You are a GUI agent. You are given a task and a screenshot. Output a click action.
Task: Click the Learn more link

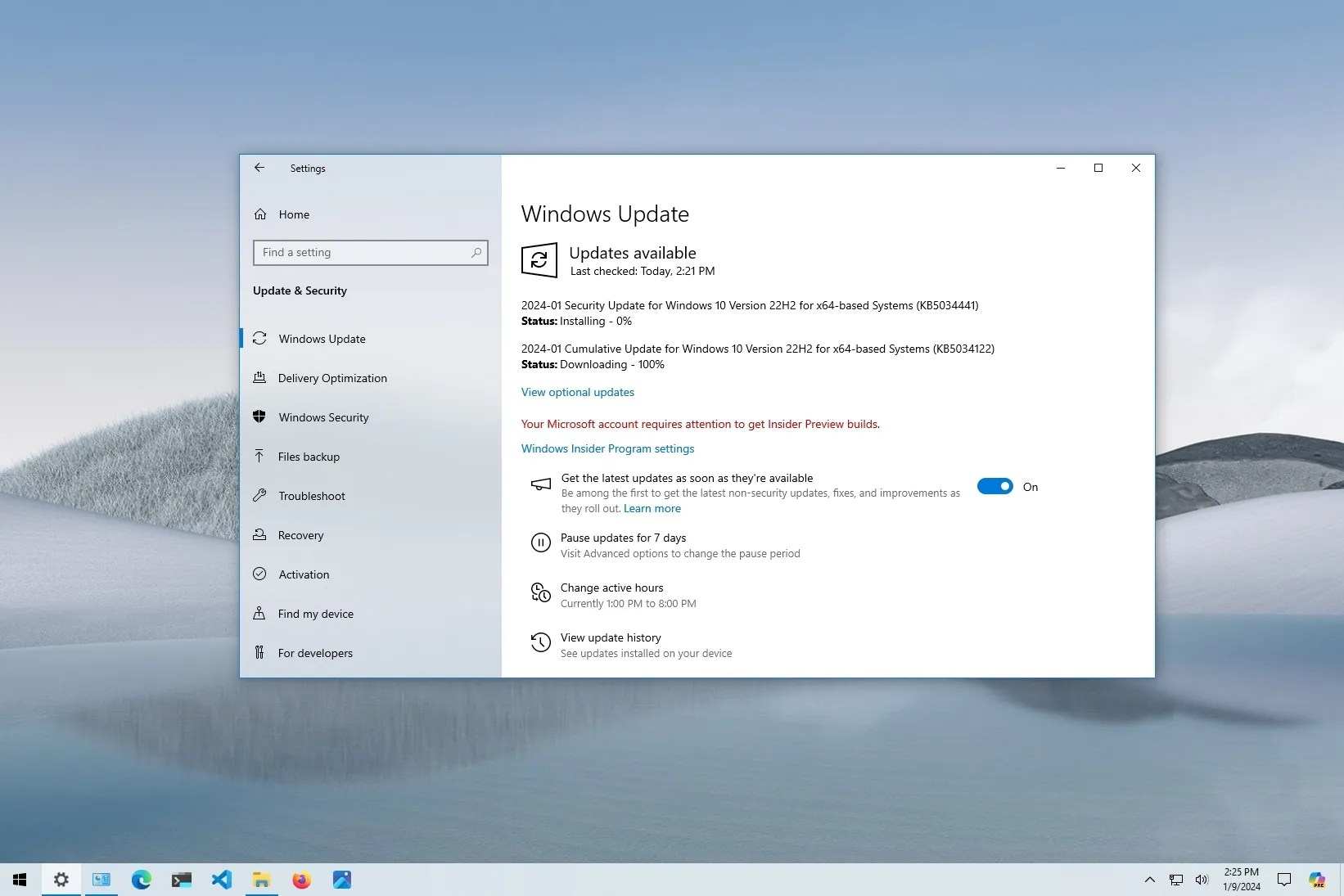click(x=652, y=508)
